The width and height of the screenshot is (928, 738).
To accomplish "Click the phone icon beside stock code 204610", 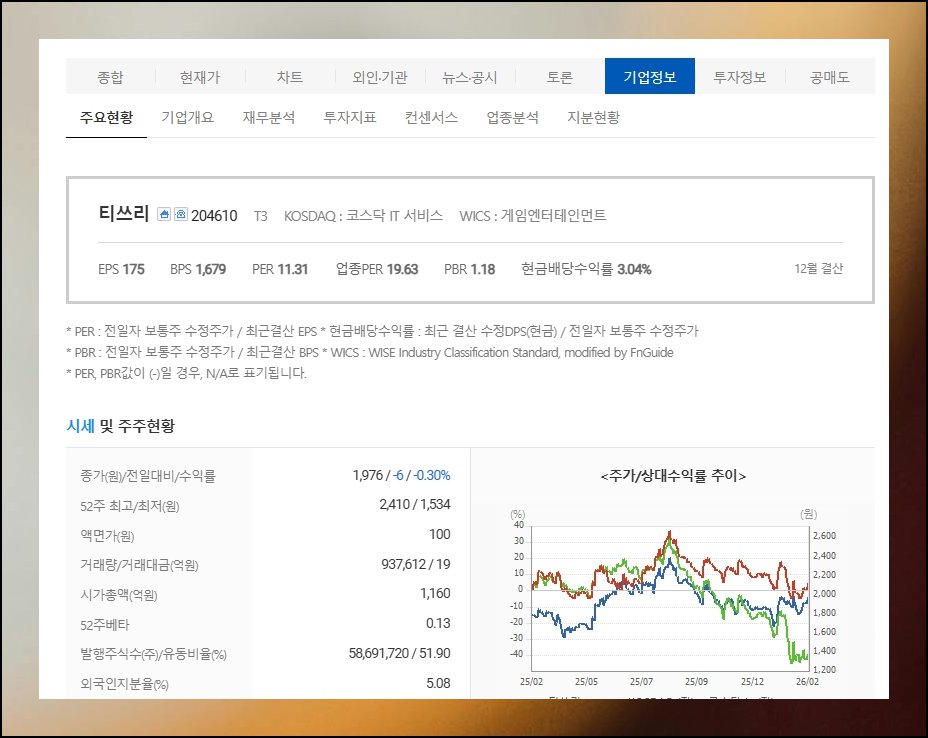I will coord(181,214).
